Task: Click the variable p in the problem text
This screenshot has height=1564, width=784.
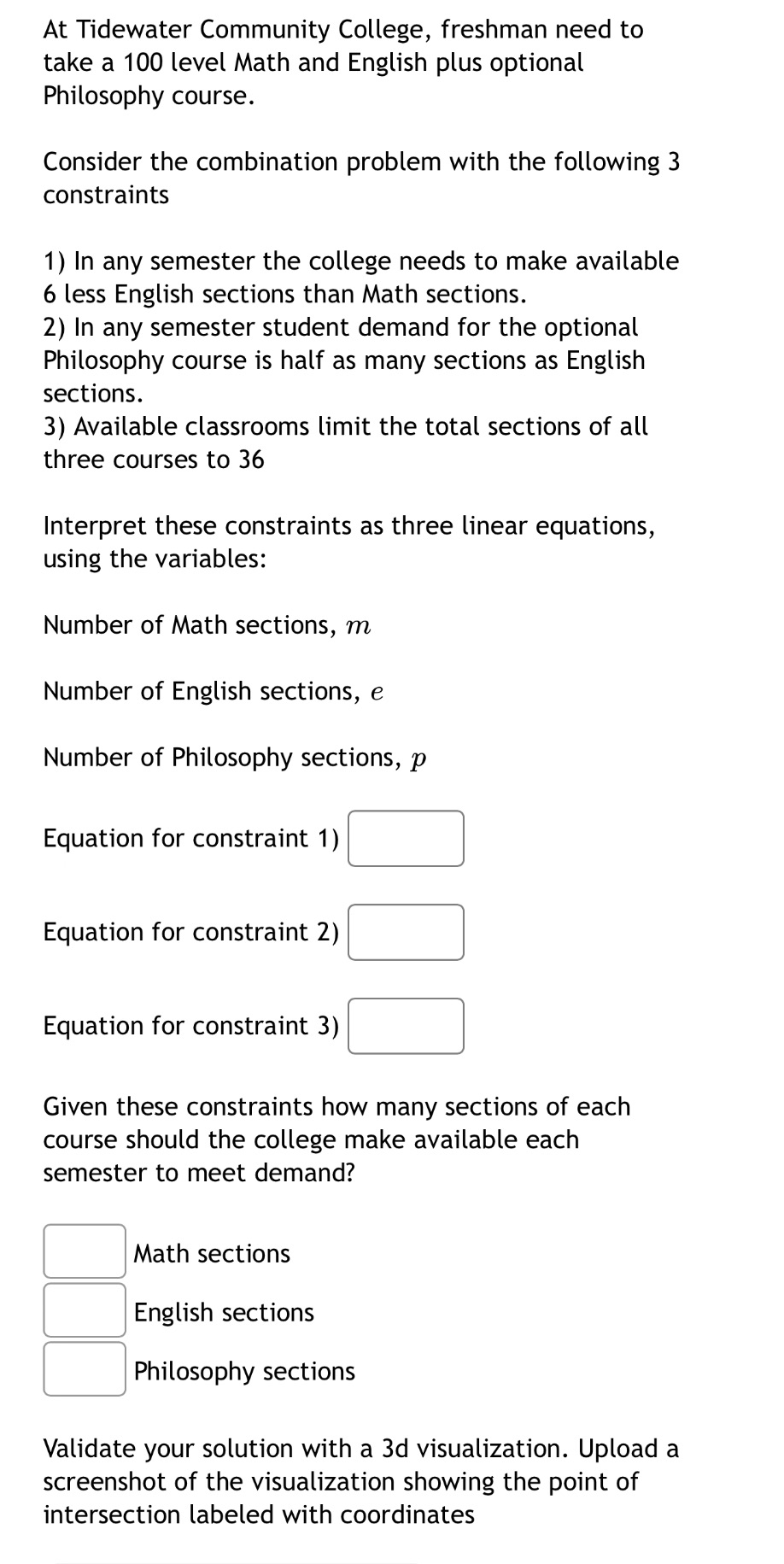Action: pyautogui.click(x=418, y=757)
